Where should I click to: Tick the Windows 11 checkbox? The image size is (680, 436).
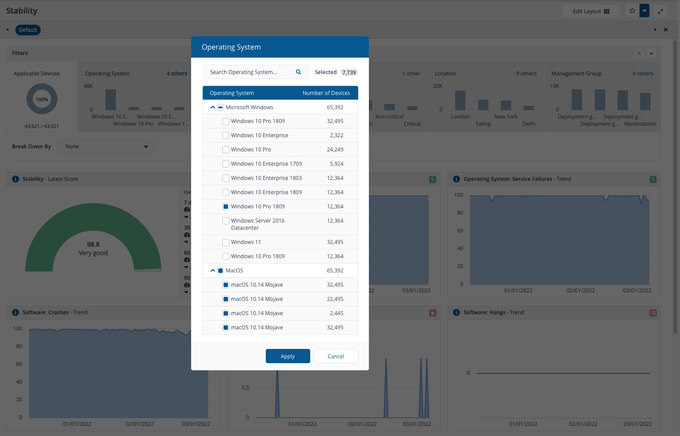(225, 242)
